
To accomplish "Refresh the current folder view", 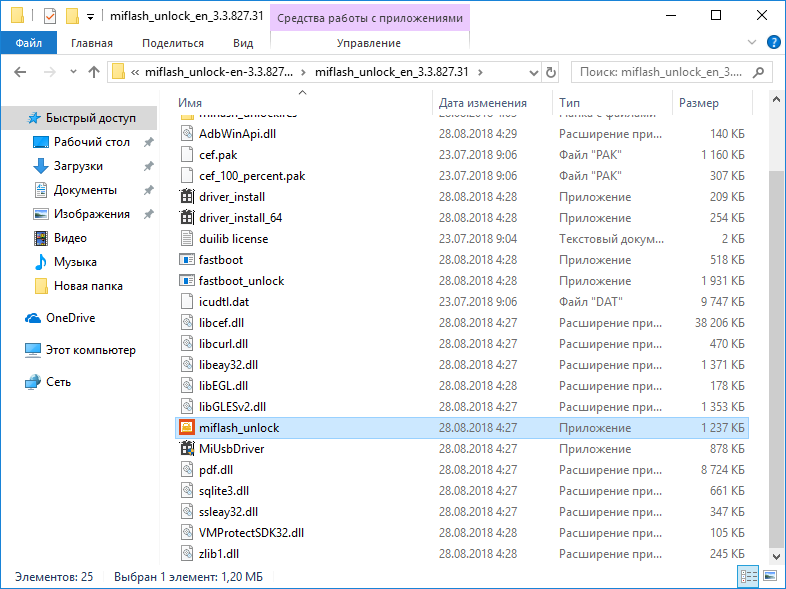I will tap(550, 72).
